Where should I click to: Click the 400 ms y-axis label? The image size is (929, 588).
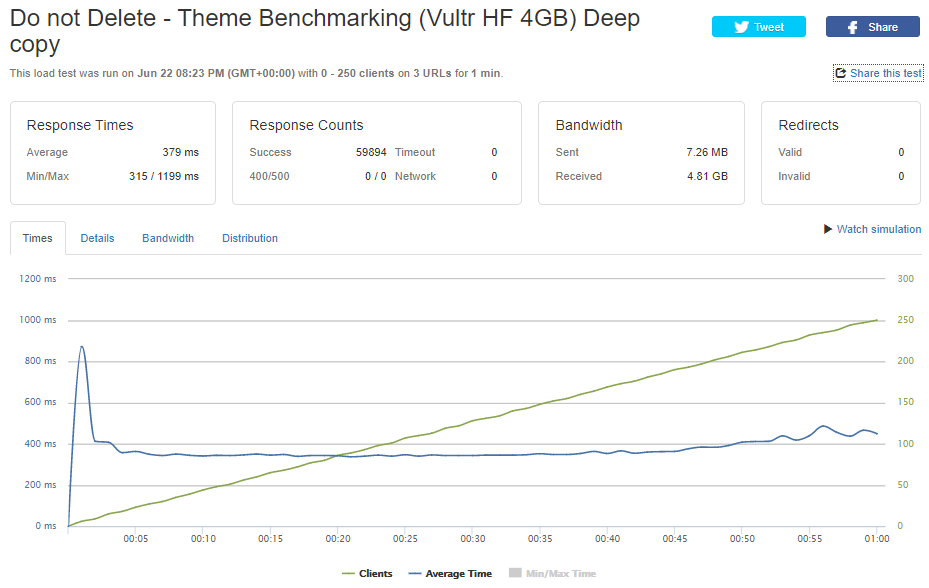(x=40, y=443)
